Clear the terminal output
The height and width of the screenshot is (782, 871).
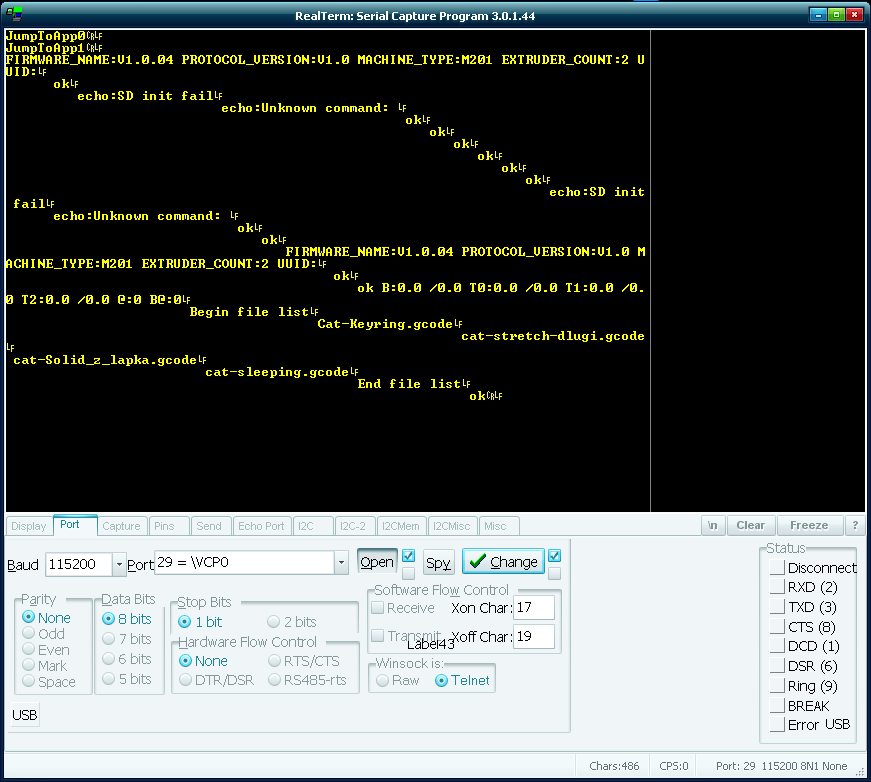(750, 525)
